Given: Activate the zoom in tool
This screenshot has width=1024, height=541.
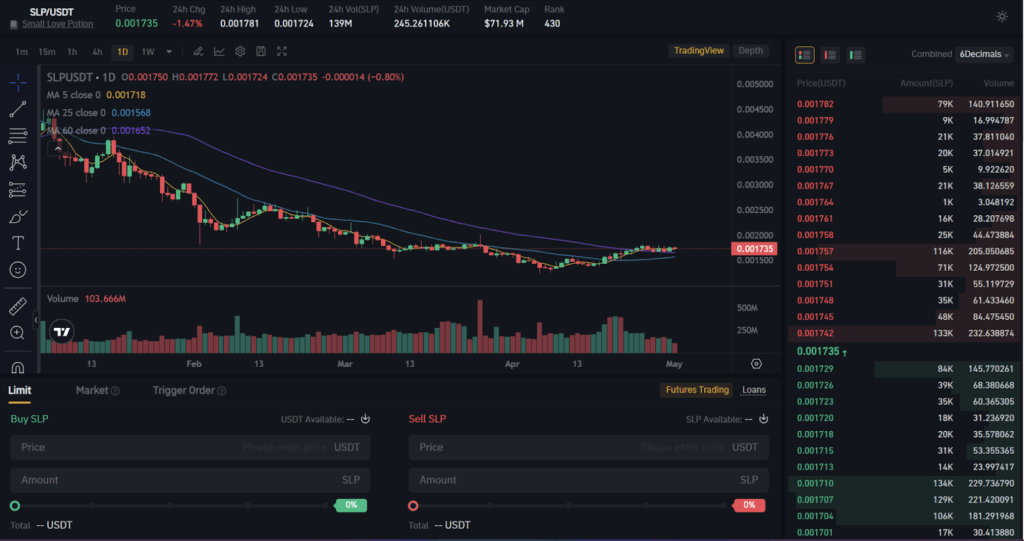Looking at the screenshot, I should click(18, 333).
